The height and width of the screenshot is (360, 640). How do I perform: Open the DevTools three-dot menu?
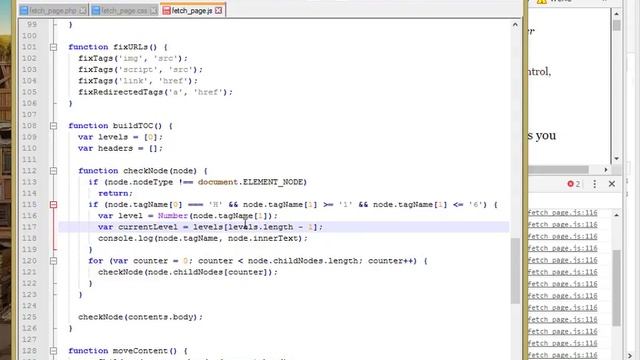594,184
